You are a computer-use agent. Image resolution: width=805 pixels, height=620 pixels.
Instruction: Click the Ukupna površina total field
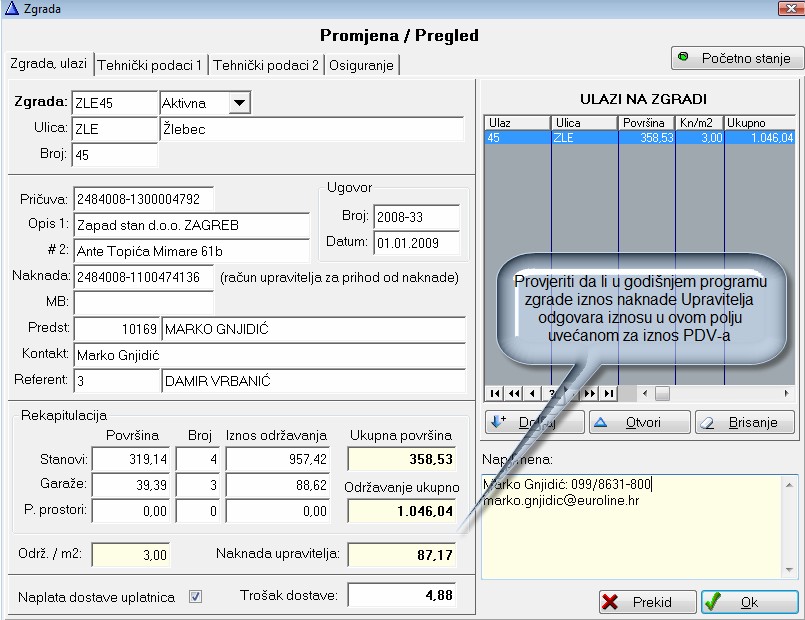[x=401, y=459]
